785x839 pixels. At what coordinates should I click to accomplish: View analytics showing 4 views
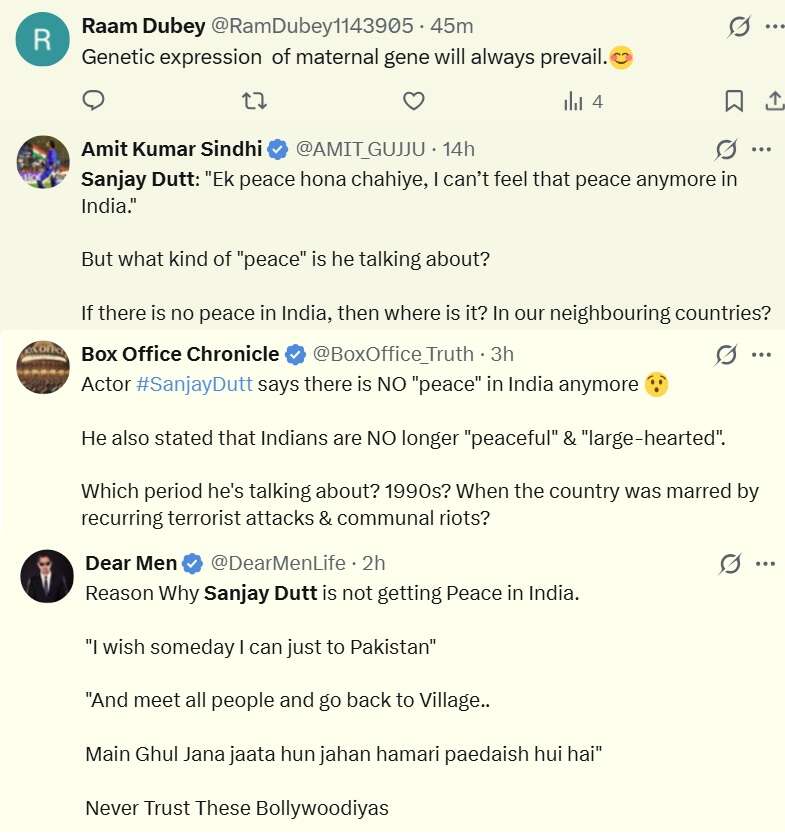[583, 101]
